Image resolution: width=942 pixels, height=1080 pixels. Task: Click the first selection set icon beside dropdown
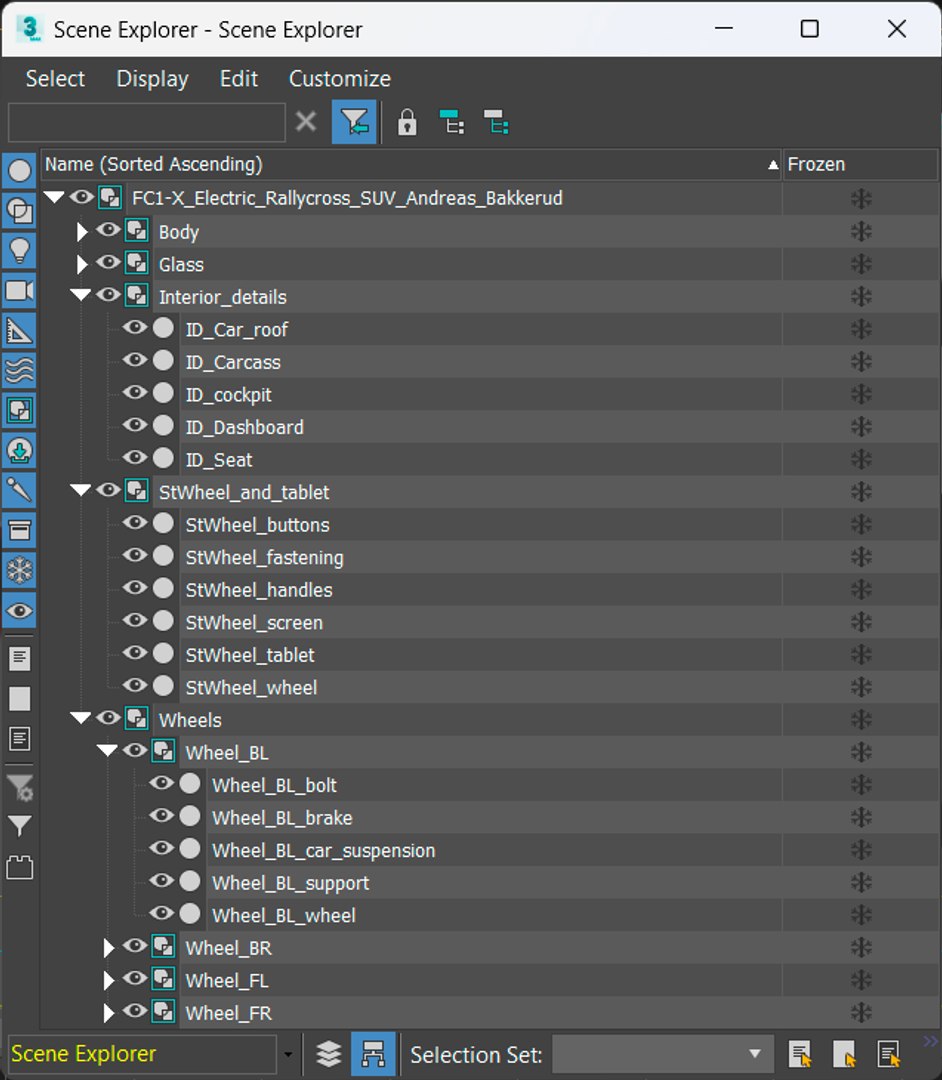[799, 1054]
